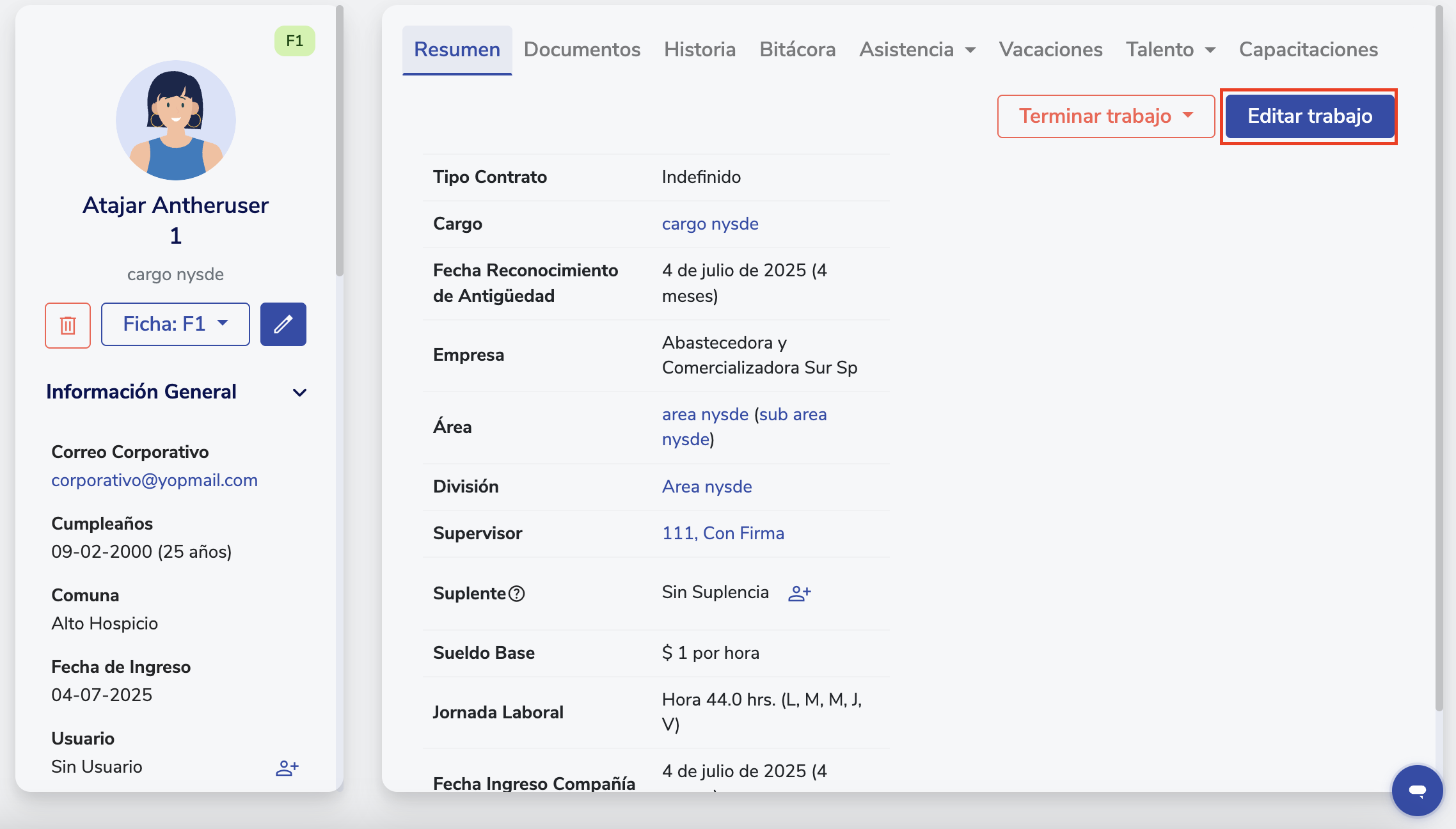
Task: Collapse the Información General section
Action: [299, 392]
